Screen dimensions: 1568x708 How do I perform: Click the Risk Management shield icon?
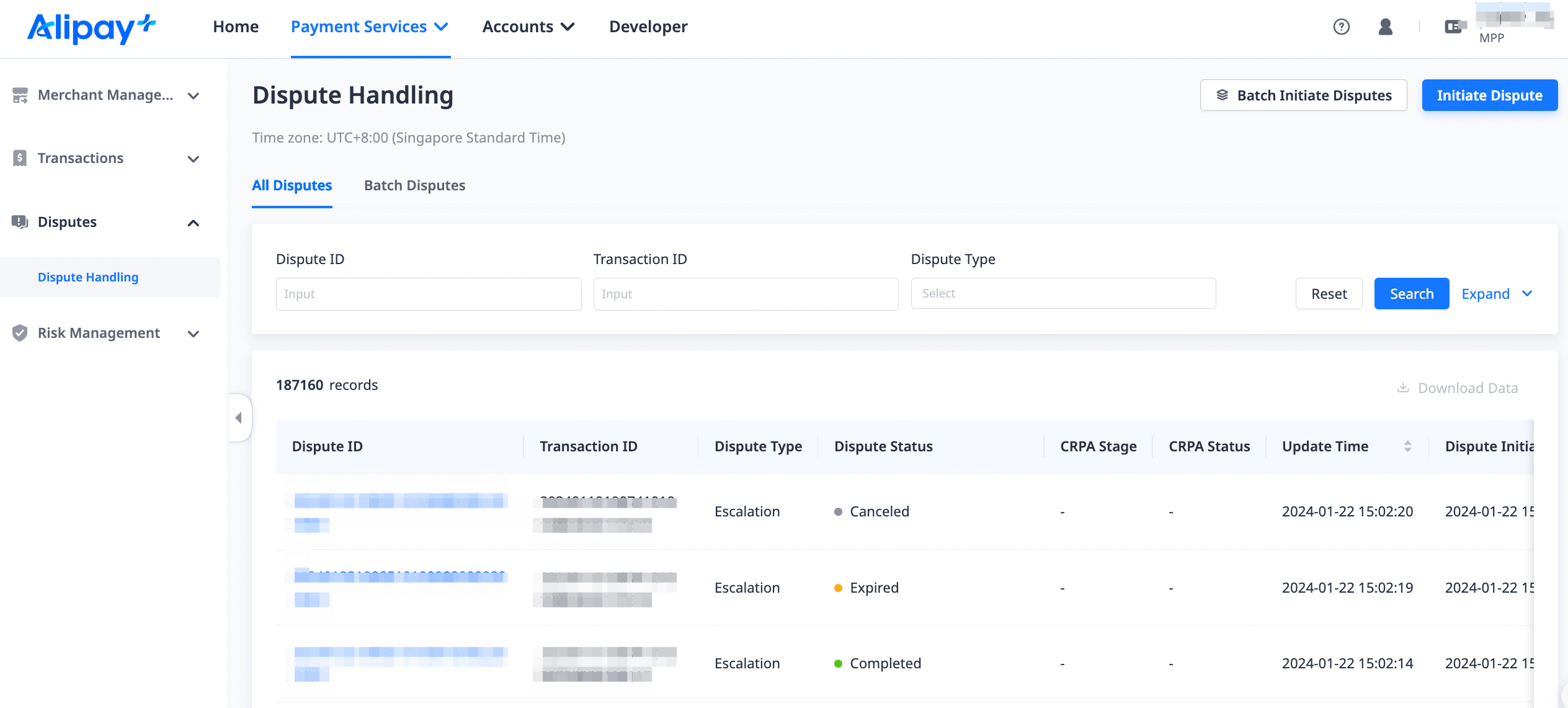click(20, 333)
